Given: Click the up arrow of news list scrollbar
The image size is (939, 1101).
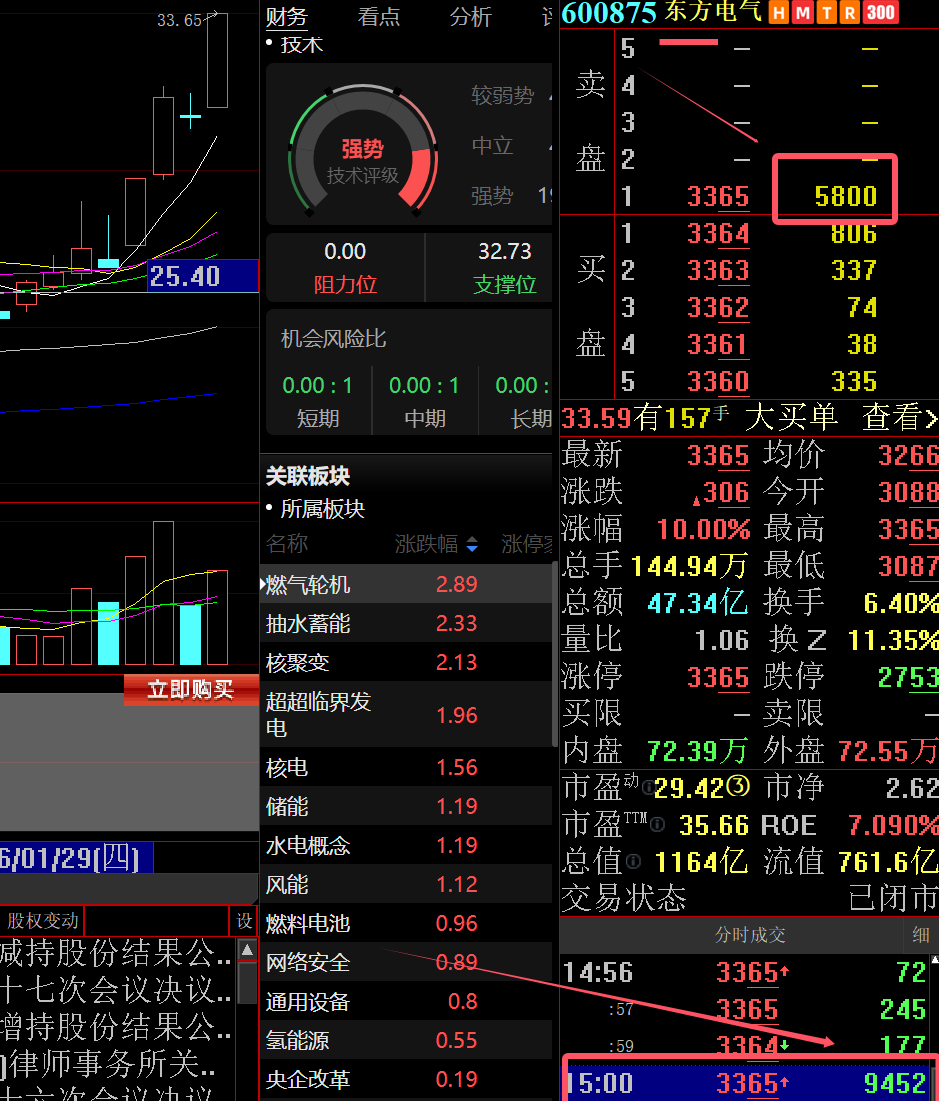Looking at the screenshot, I should 247,951.
